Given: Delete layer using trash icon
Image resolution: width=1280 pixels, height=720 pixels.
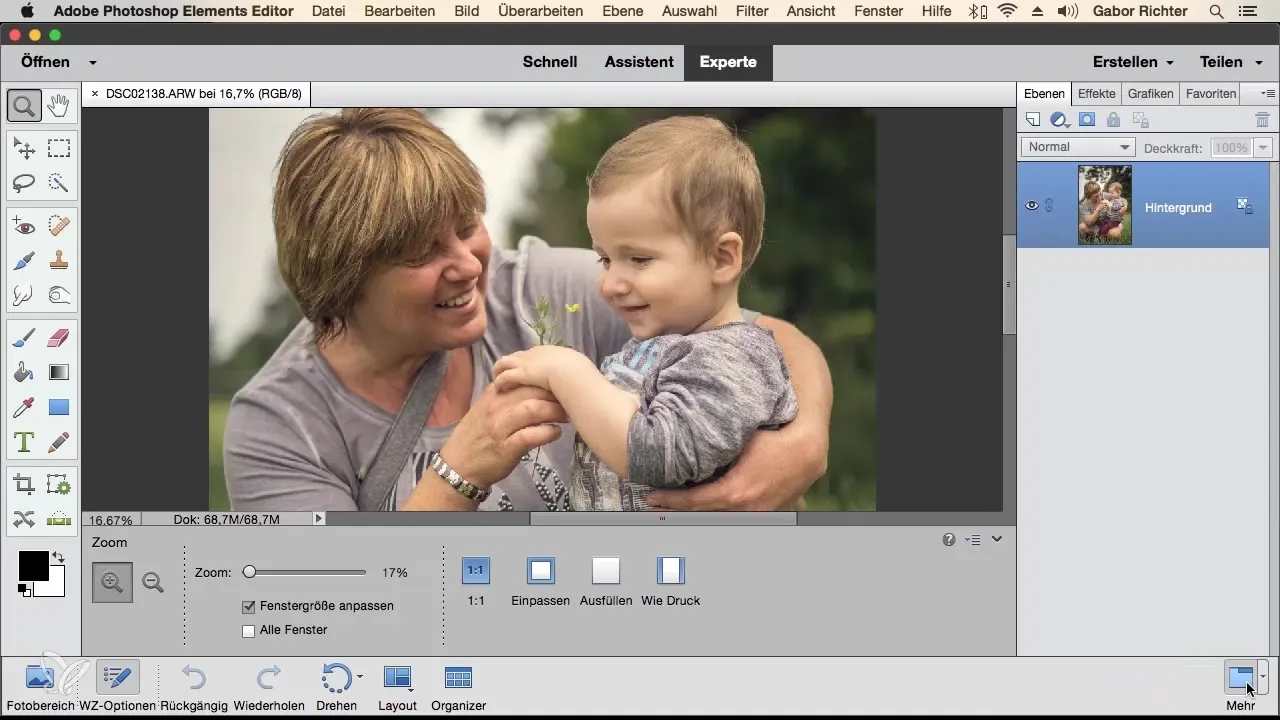Looking at the screenshot, I should [x=1262, y=120].
